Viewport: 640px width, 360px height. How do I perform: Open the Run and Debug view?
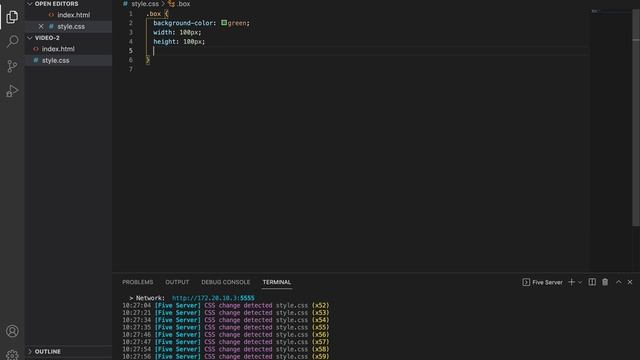click(x=12, y=91)
